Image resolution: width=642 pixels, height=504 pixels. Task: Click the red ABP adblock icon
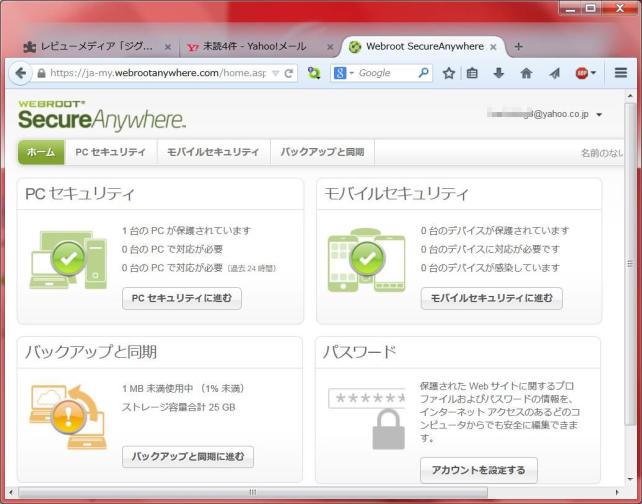[581, 73]
